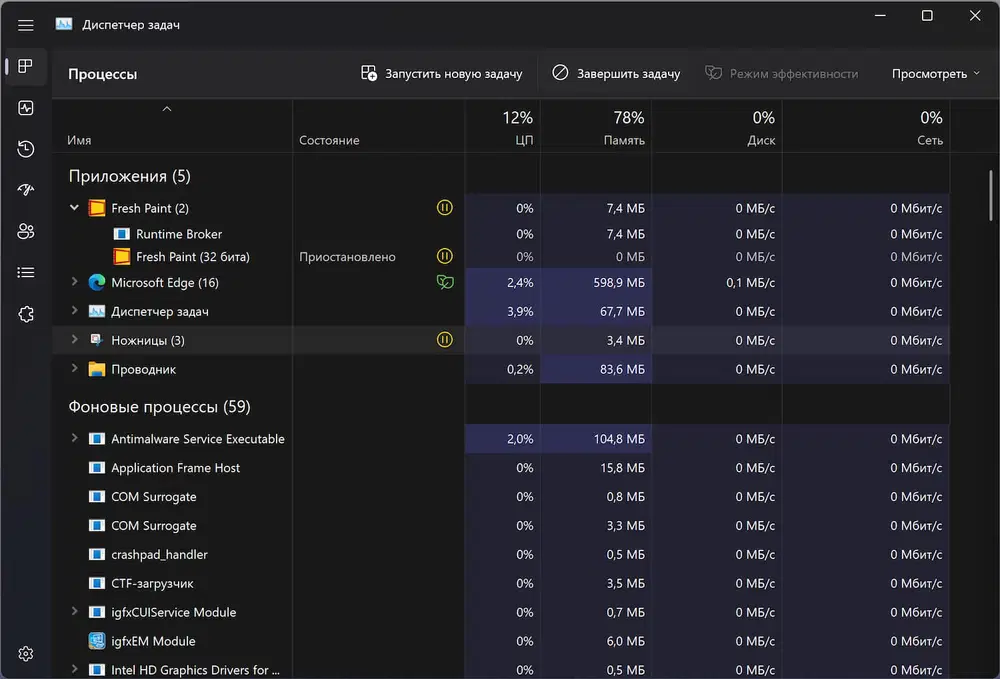Open the Details list sidebar icon
This screenshot has width=1000, height=679.
click(26, 272)
